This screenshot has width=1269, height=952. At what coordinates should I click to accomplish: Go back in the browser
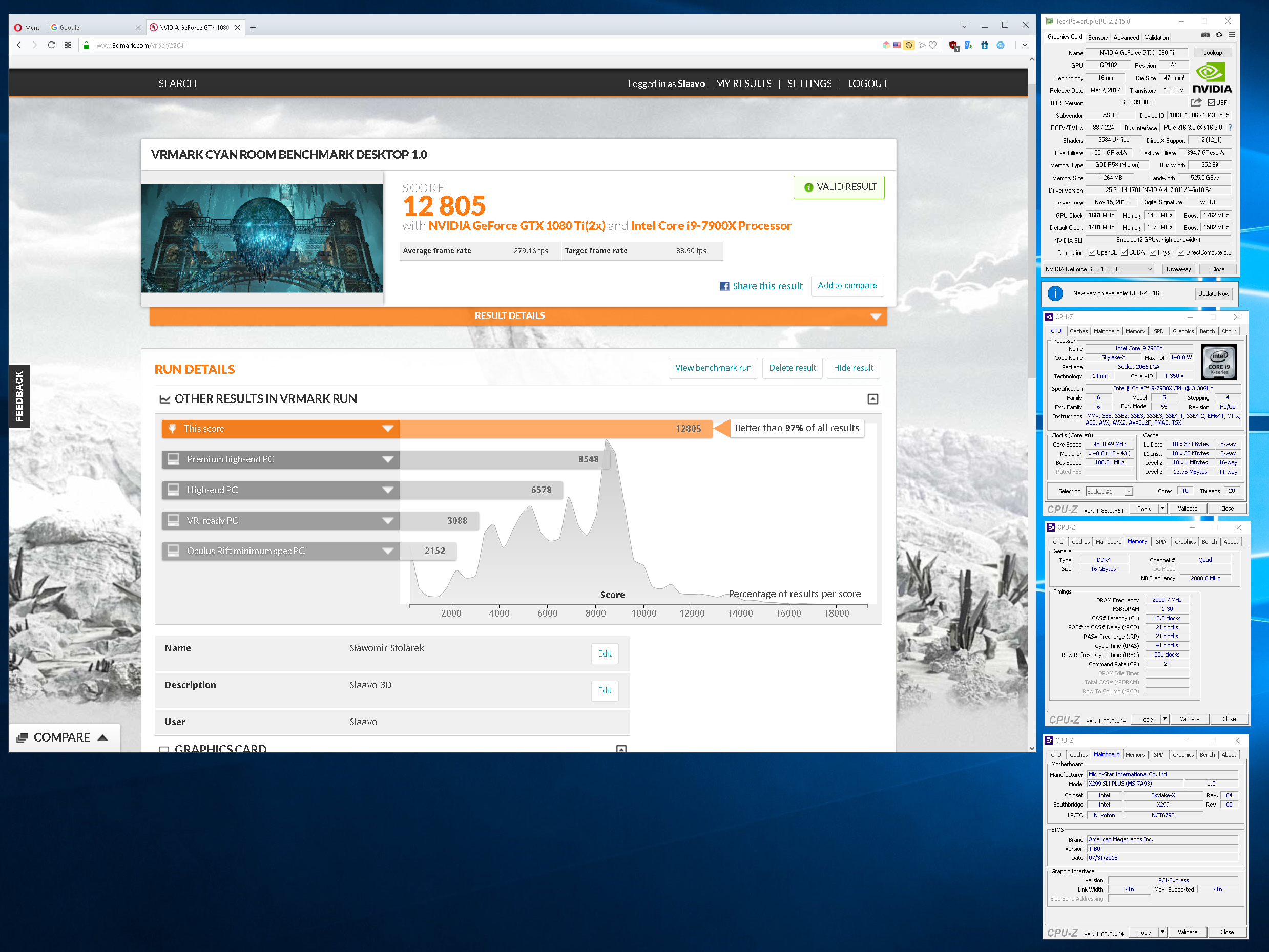tap(19, 45)
